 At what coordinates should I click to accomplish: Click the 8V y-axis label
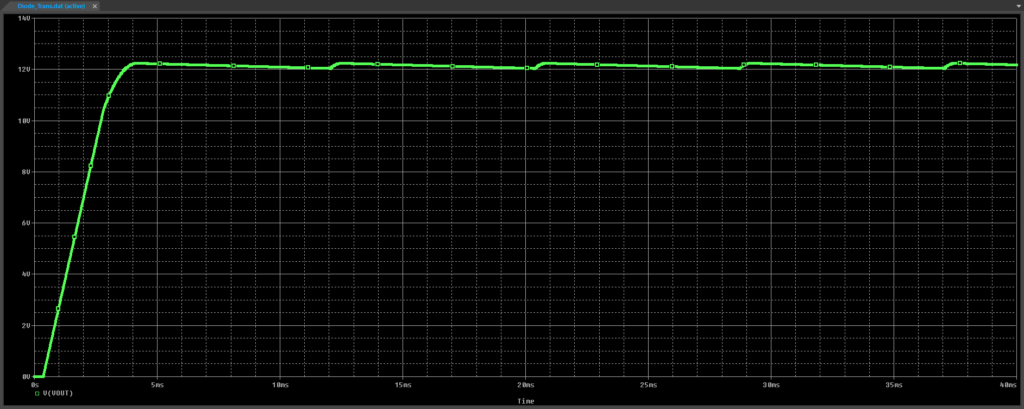coord(25,172)
